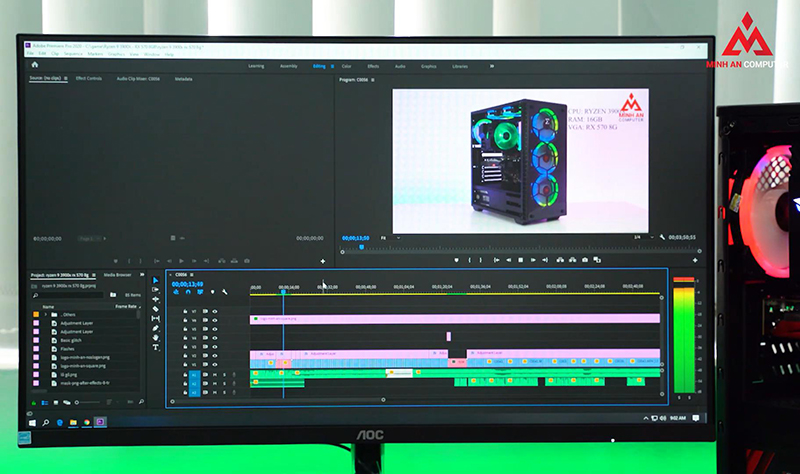Click Comparison View icon in Program monitor
Image resolution: width=800 pixels, height=474 pixels.
pos(597,260)
